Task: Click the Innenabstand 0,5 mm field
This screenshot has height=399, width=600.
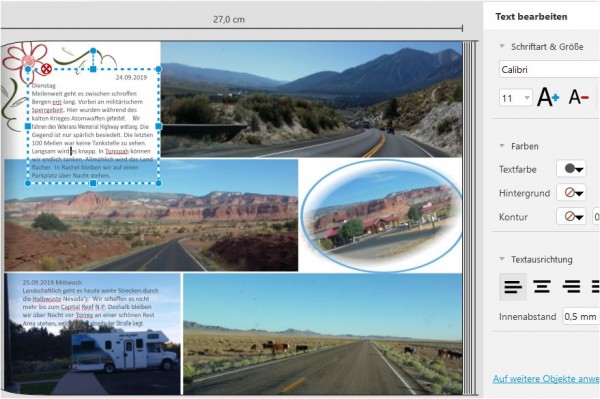Action: pyautogui.click(x=581, y=316)
